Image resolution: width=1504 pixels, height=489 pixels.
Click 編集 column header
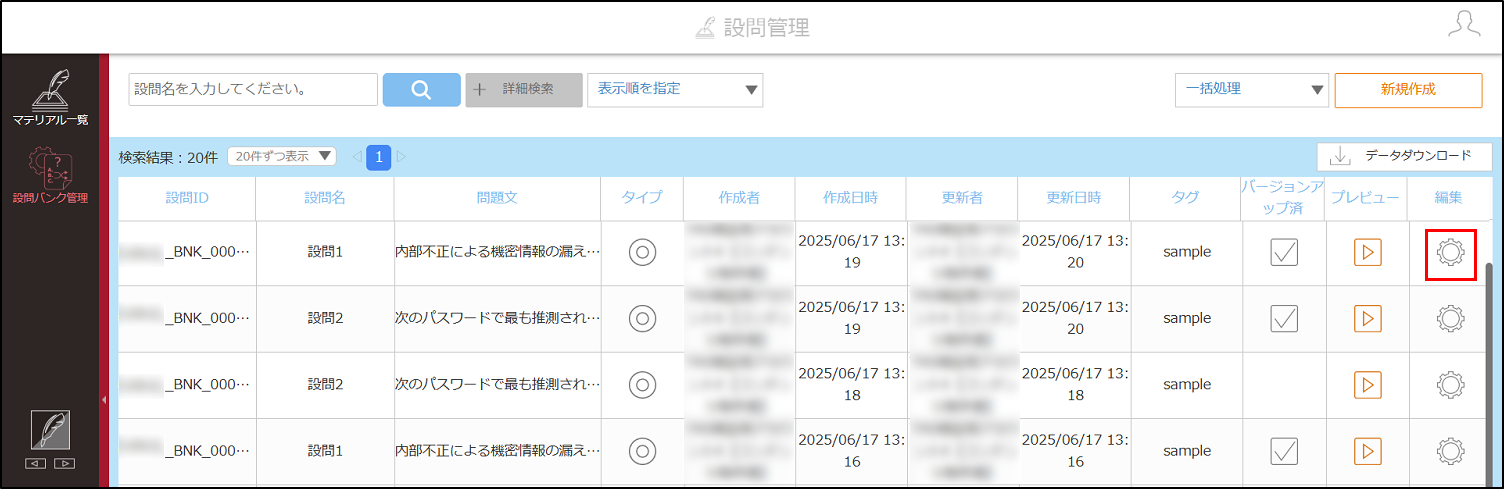pos(1448,198)
